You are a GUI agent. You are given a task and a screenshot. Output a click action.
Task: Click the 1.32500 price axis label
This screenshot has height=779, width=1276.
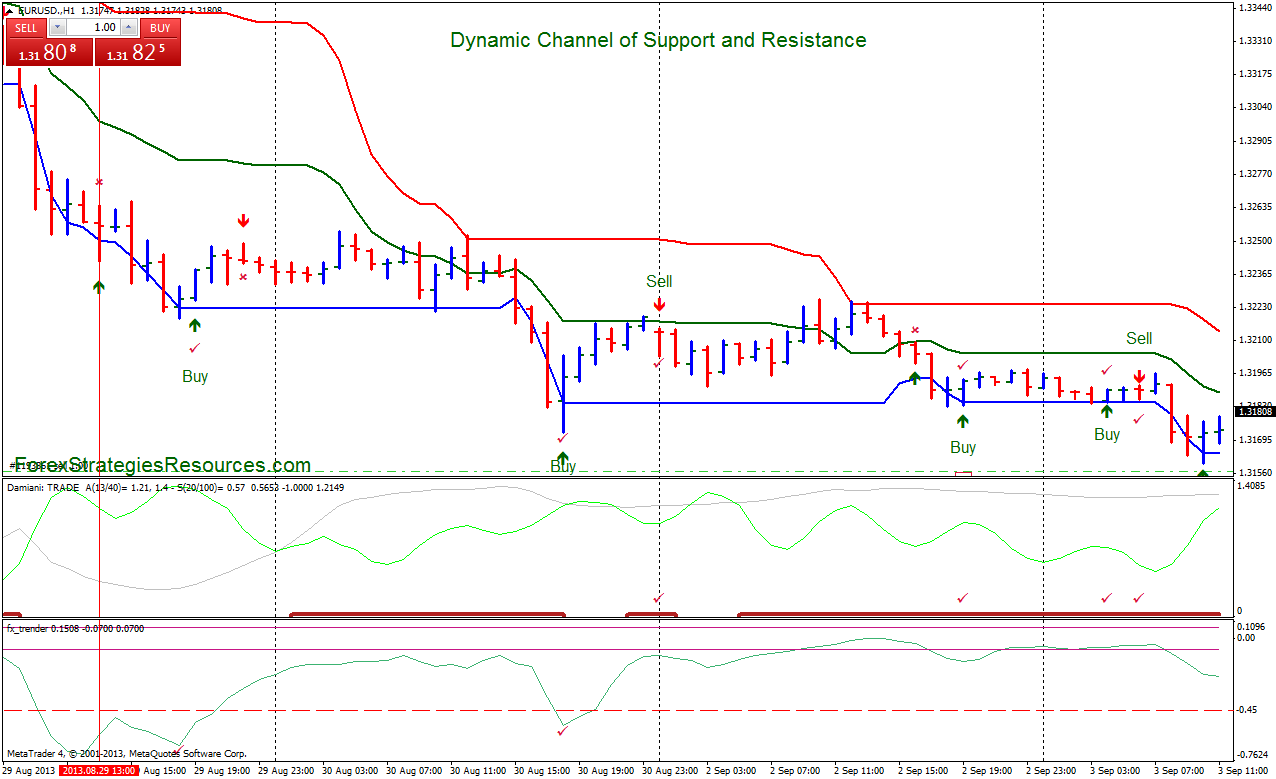pyautogui.click(x=1254, y=241)
